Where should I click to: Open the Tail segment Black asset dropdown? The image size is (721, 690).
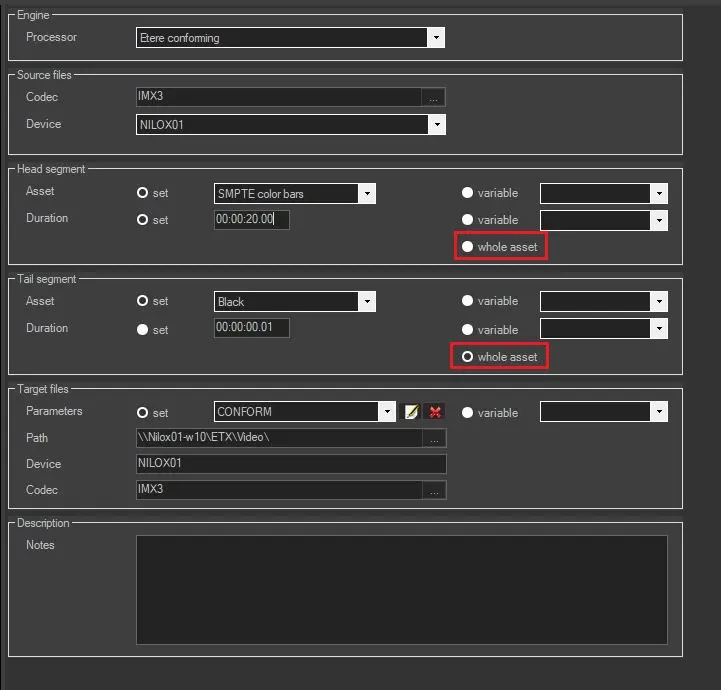pos(367,302)
